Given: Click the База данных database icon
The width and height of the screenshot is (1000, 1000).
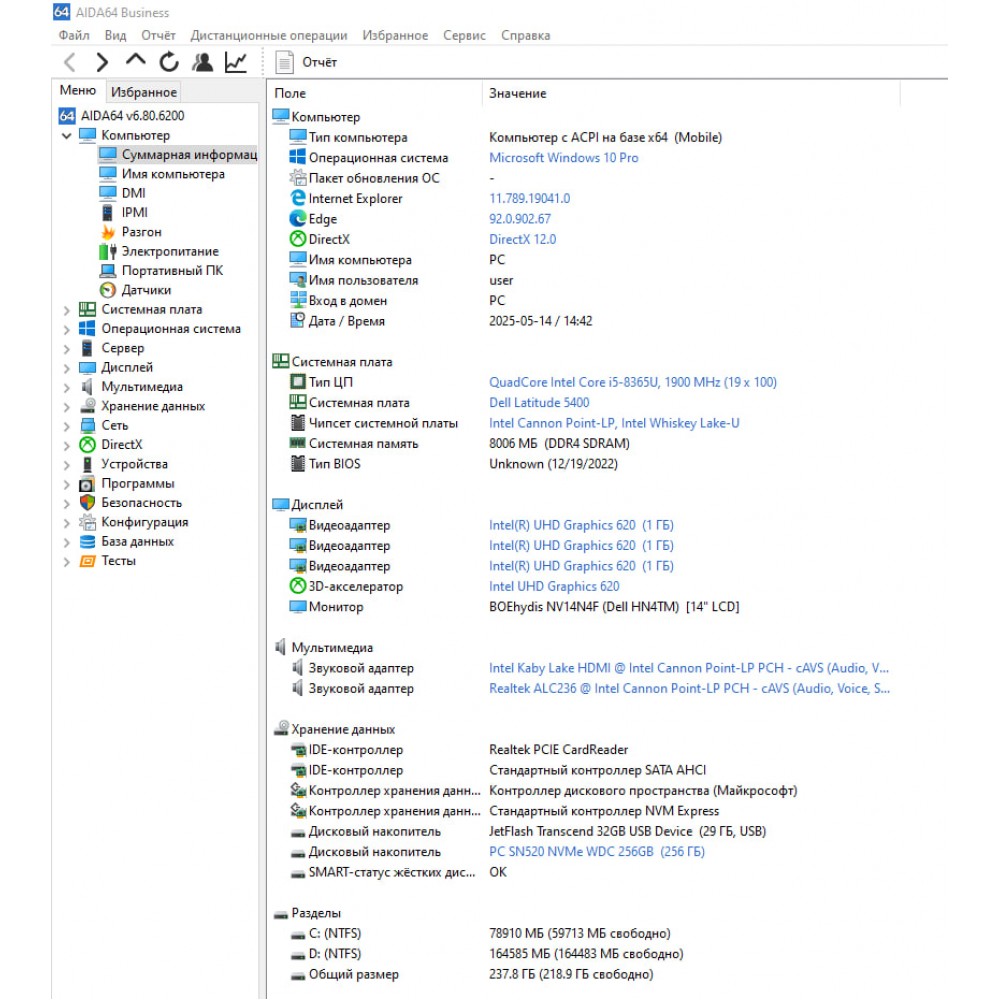Looking at the screenshot, I should [87, 541].
